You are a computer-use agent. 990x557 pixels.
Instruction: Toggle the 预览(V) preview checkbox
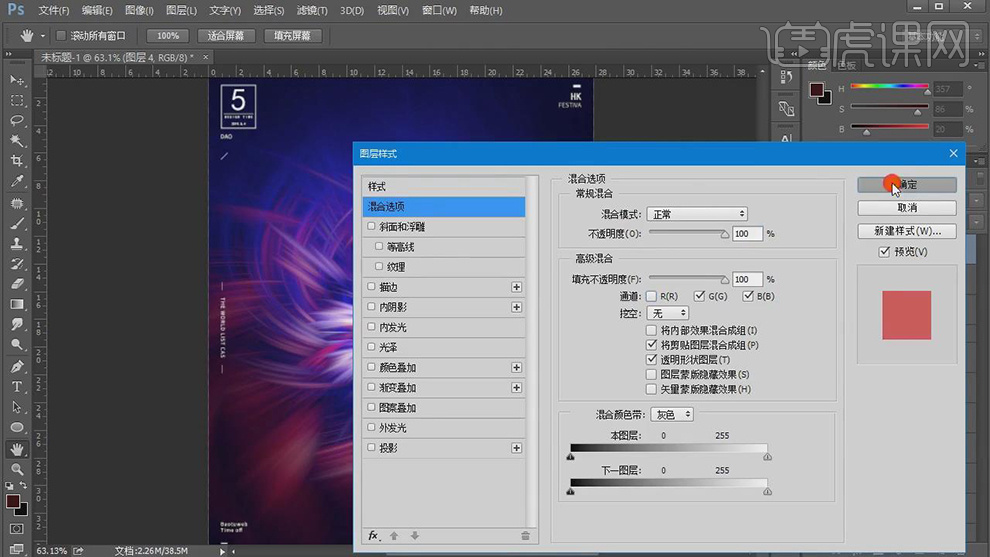884,252
